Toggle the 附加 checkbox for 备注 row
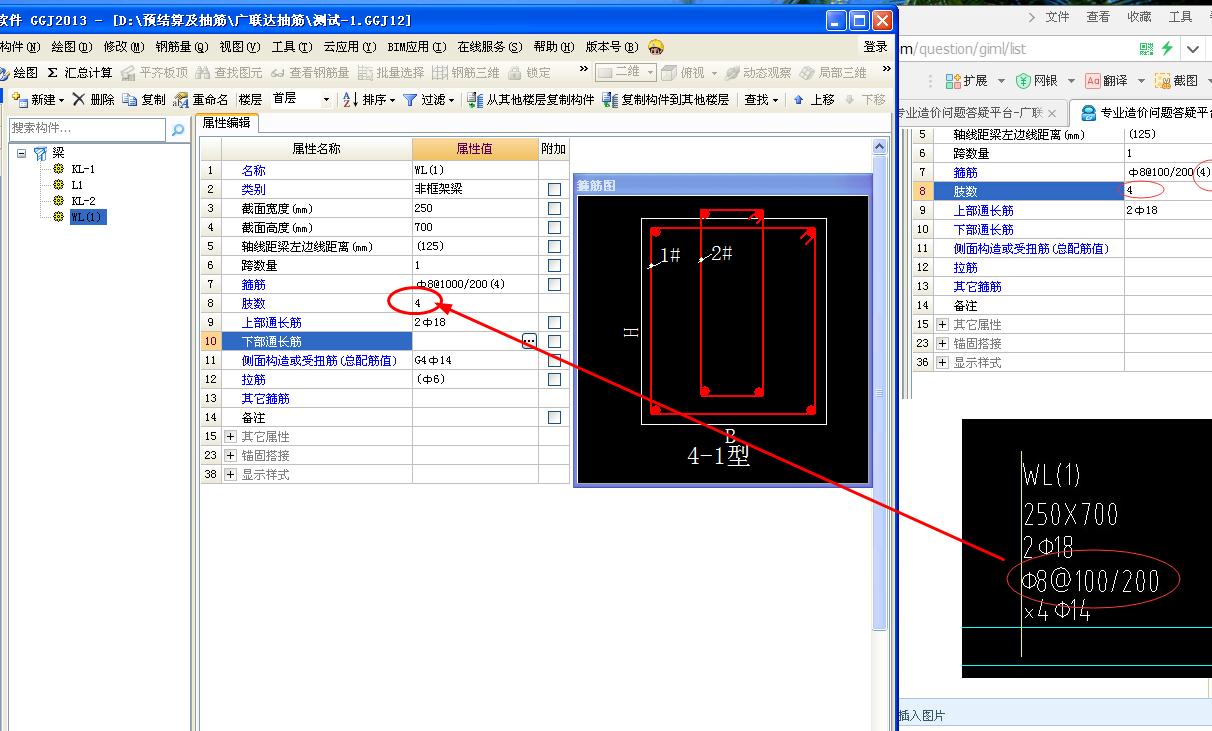The image size is (1212, 731). 554,418
